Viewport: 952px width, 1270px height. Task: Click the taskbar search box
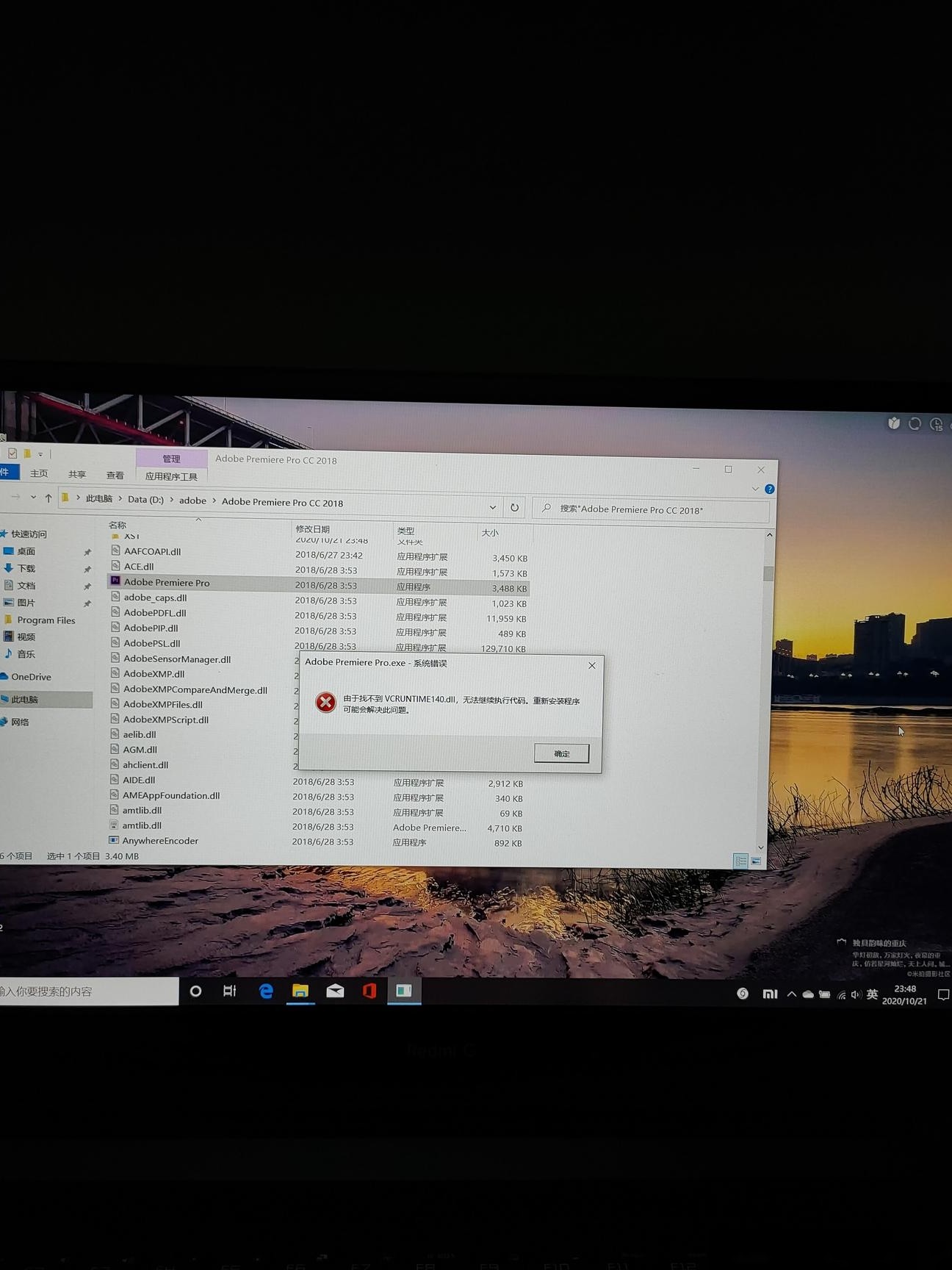[x=88, y=991]
